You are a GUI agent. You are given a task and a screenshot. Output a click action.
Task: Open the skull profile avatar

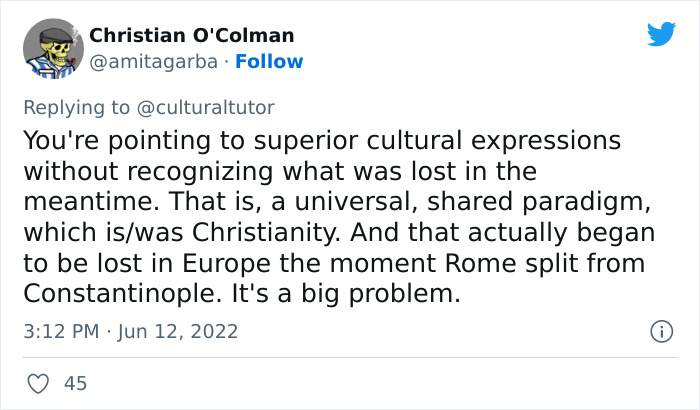tap(51, 48)
